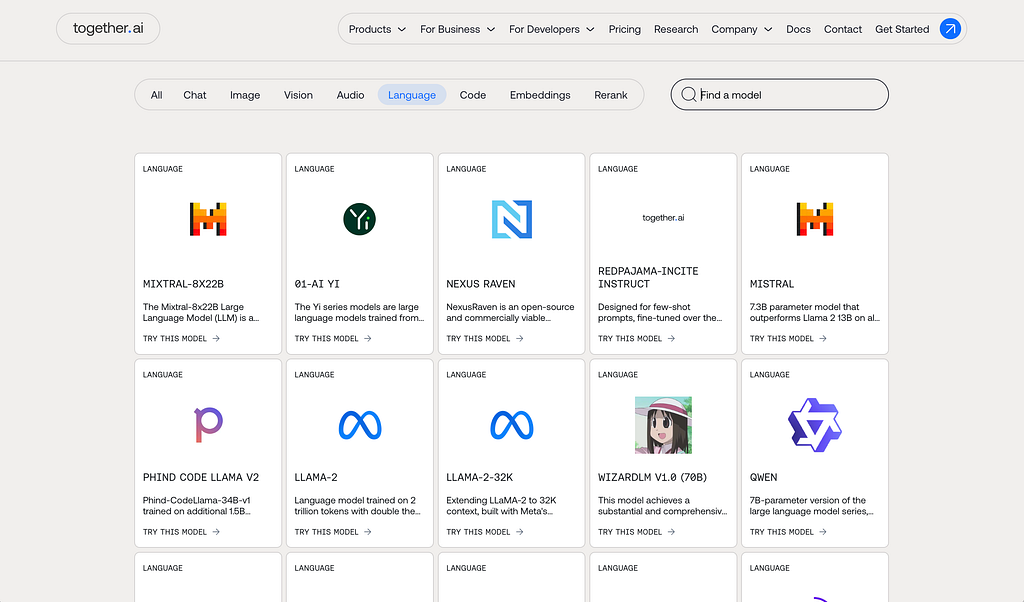The height and width of the screenshot is (602, 1024).
Task: Open the WizardLM anime avatar thumbnail
Action: 664,425
